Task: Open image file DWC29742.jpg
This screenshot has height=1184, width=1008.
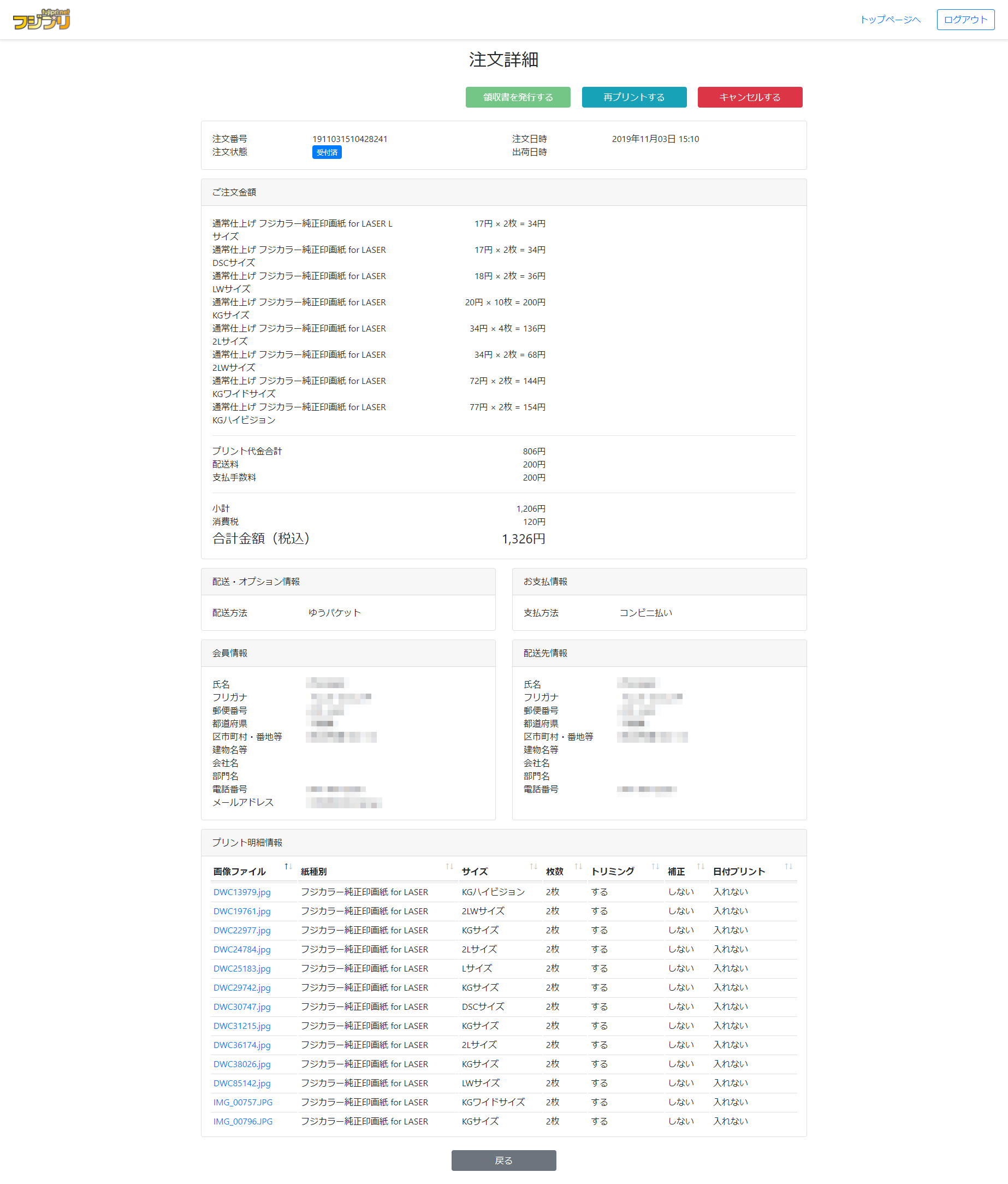Action: [x=242, y=987]
